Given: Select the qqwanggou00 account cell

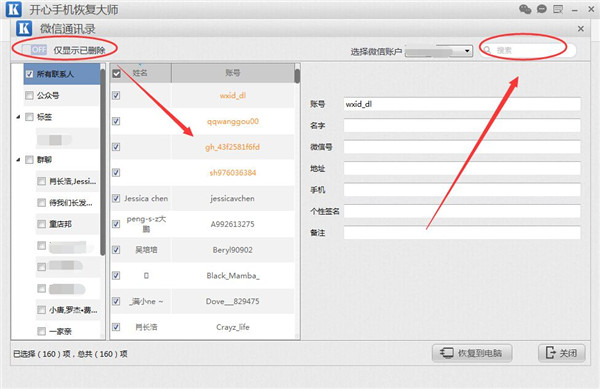Looking at the screenshot, I should pyautogui.click(x=233, y=121).
